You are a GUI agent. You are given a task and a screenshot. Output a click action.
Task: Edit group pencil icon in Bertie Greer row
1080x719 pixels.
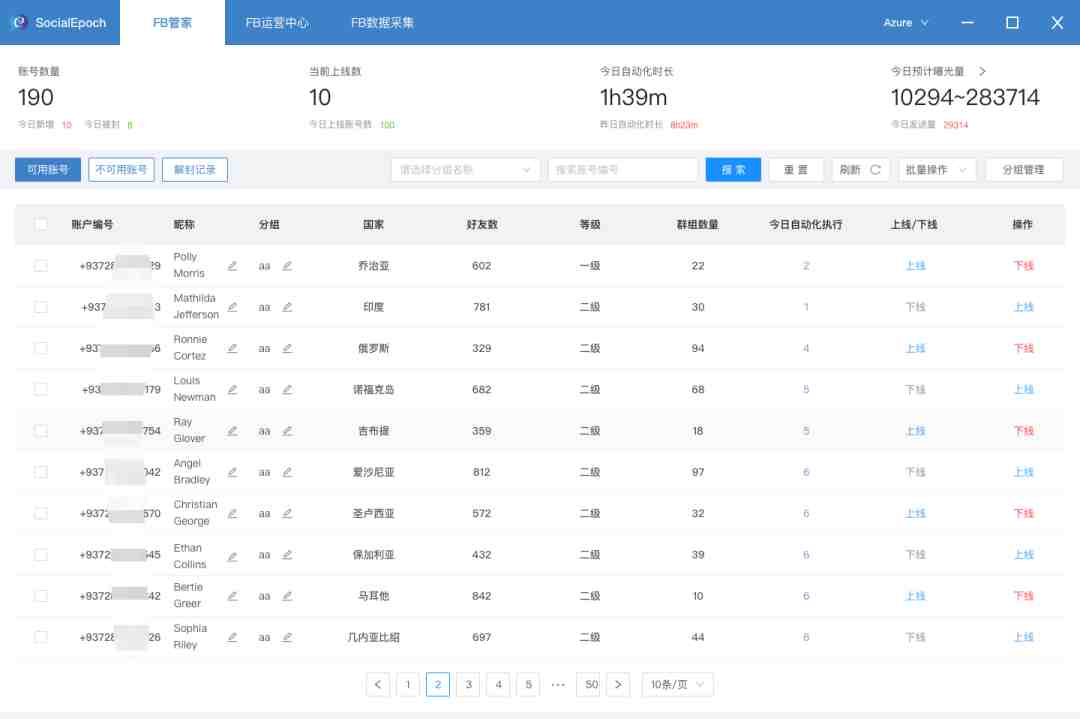pyautogui.click(x=287, y=596)
